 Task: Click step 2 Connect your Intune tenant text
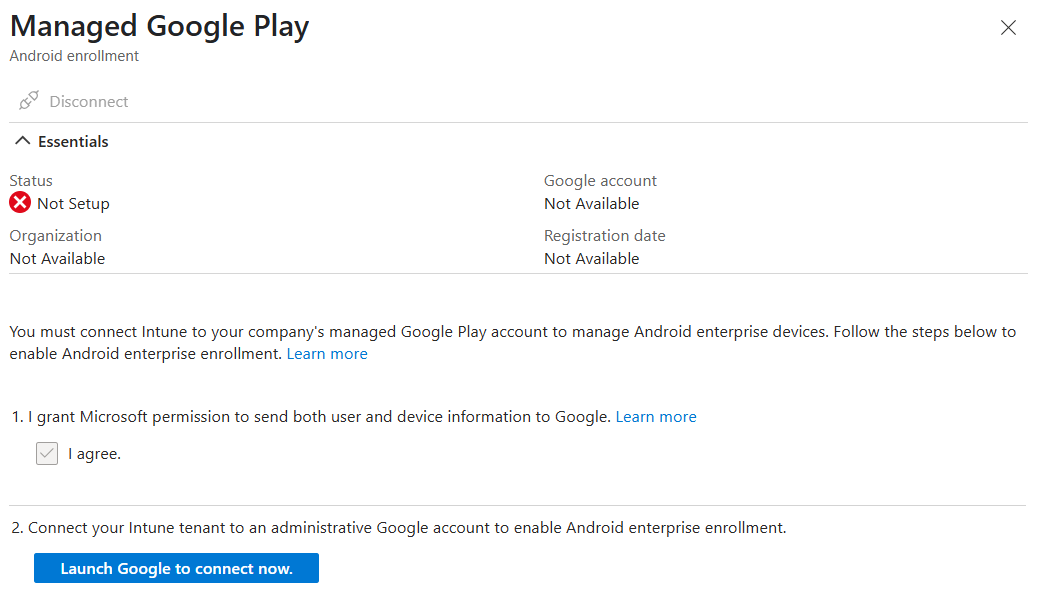pyautogui.click(x=399, y=528)
